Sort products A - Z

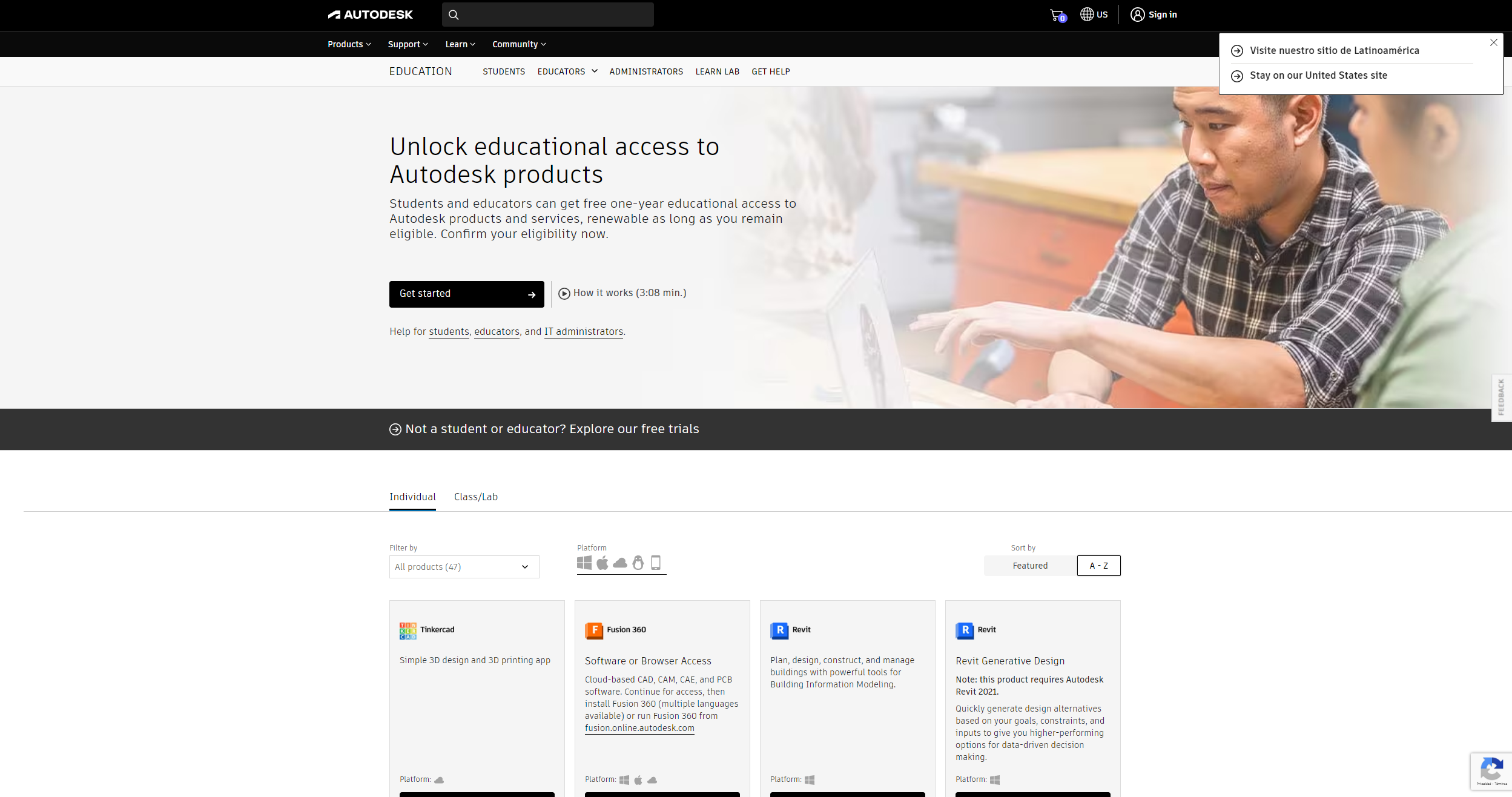tap(1098, 566)
